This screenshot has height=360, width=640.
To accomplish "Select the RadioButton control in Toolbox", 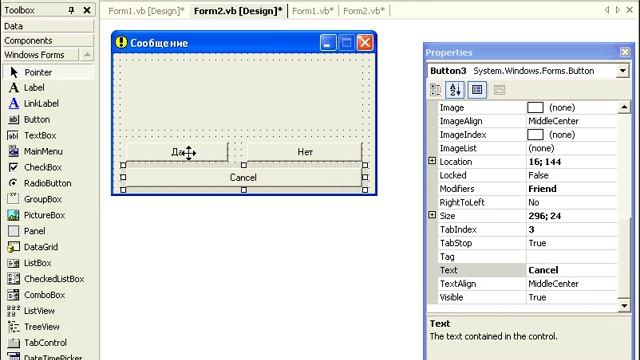I will pos(48,183).
